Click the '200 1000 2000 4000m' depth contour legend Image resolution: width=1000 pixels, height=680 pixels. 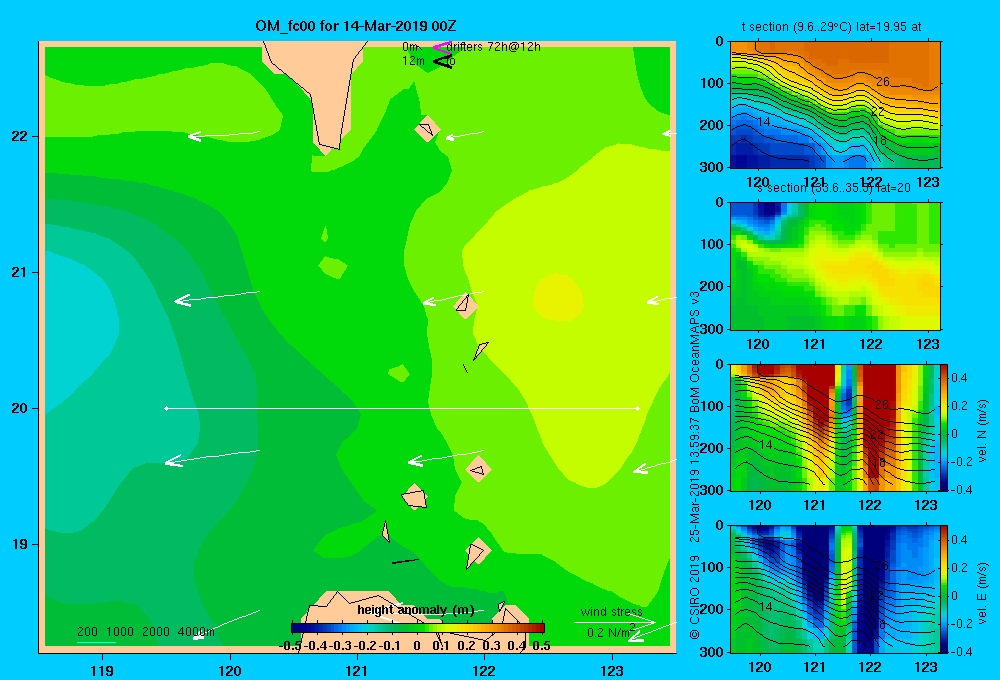click(145, 632)
